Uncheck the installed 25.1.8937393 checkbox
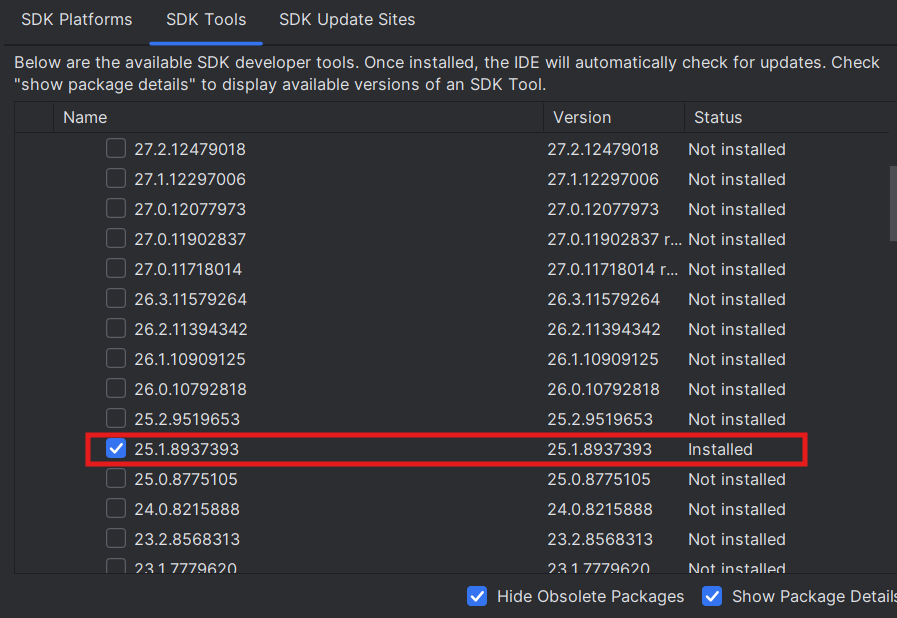The width and height of the screenshot is (897, 618). [116, 450]
